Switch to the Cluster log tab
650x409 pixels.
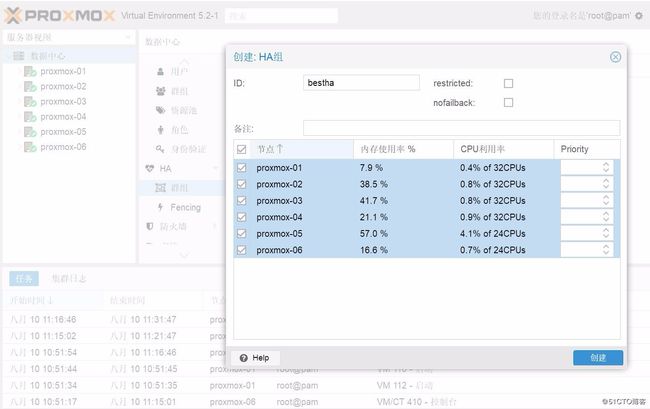tap(69, 278)
